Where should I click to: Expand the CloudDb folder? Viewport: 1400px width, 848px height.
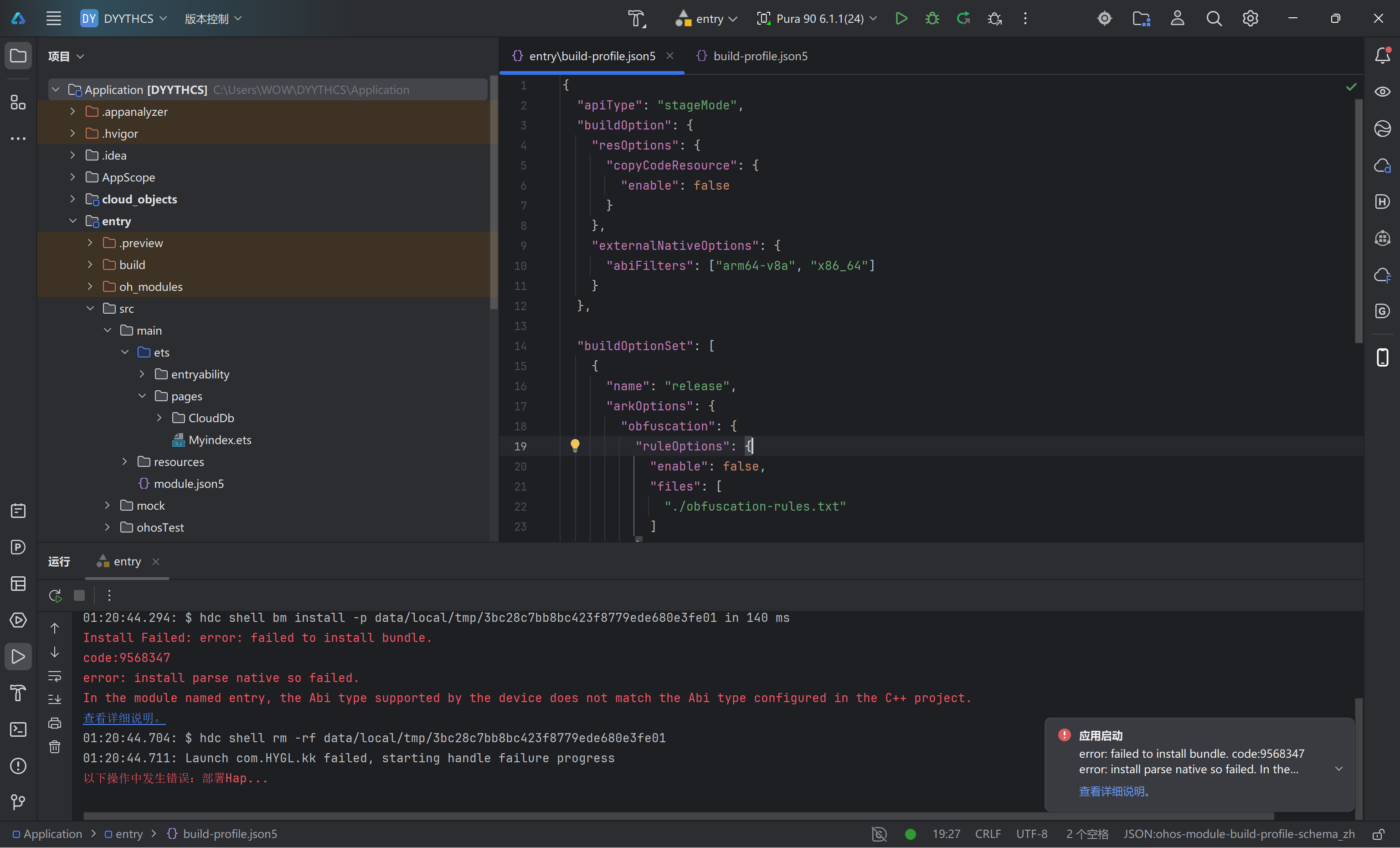click(159, 418)
